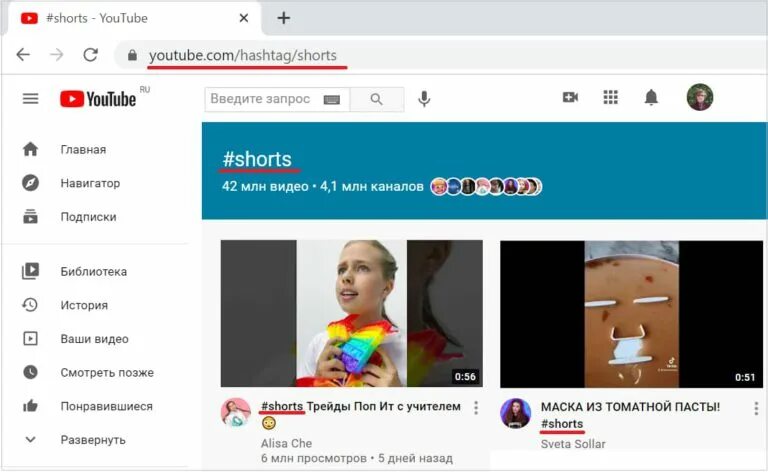Screen dimensions: 768x472
Task: Click the magnifier search button
Action: click(377, 99)
